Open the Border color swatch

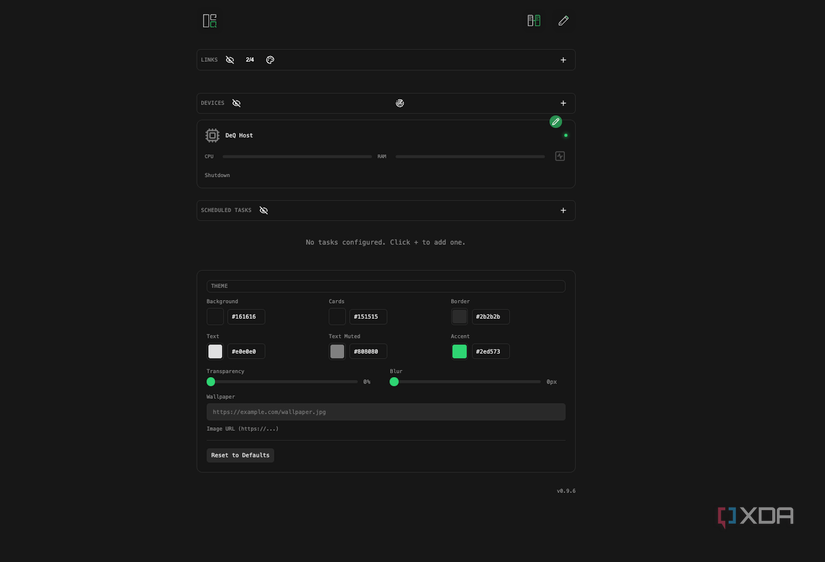coord(459,317)
